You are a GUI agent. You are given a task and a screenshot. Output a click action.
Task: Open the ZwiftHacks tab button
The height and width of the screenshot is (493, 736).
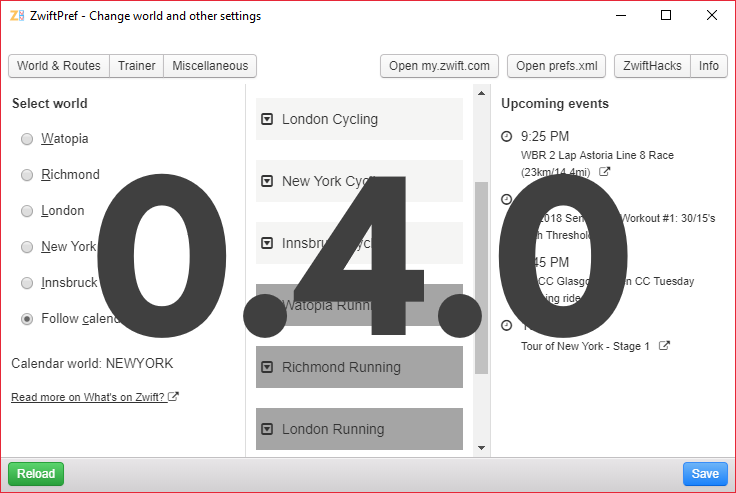click(652, 66)
